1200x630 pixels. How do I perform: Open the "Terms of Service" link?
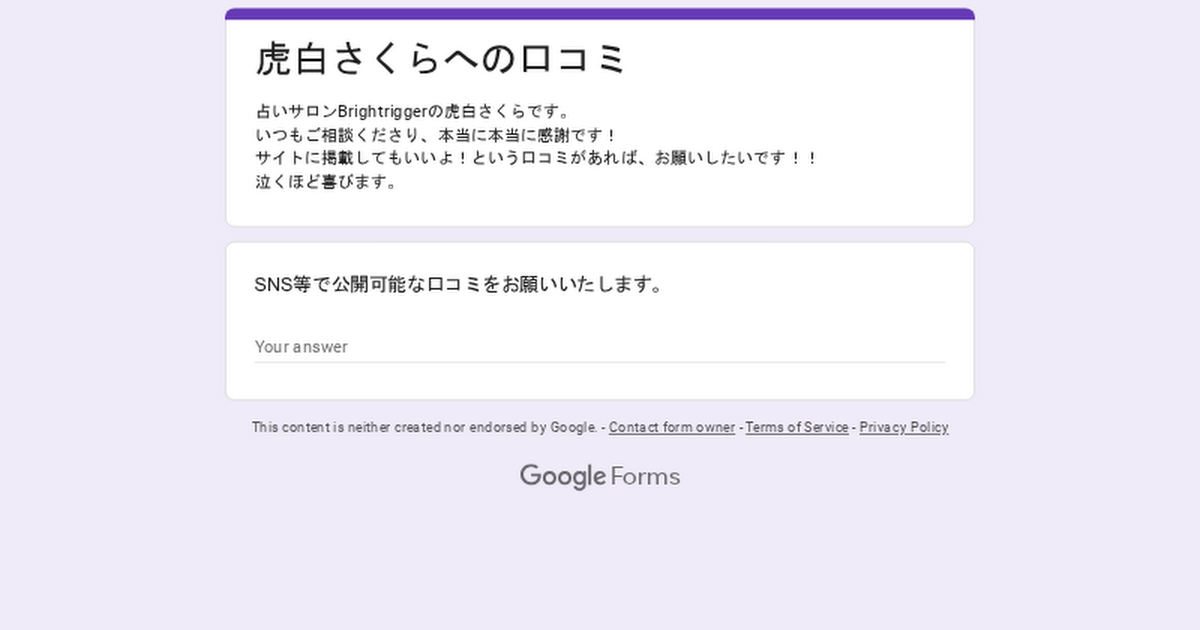click(x=797, y=427)
